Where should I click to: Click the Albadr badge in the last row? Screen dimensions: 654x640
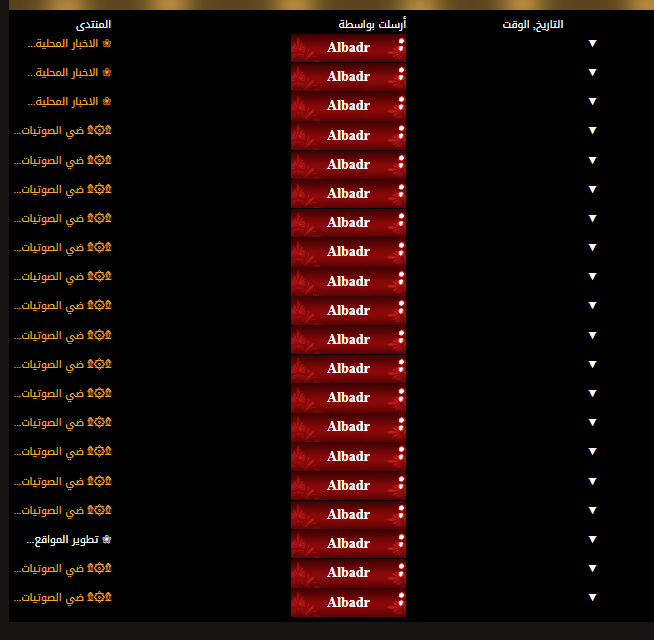[348, 602]
